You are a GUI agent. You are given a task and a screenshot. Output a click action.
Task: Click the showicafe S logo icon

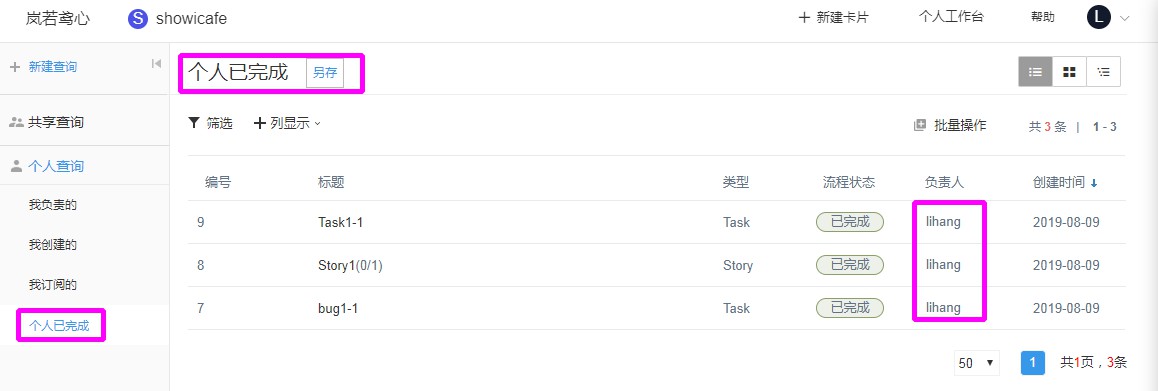click(138, 18)
